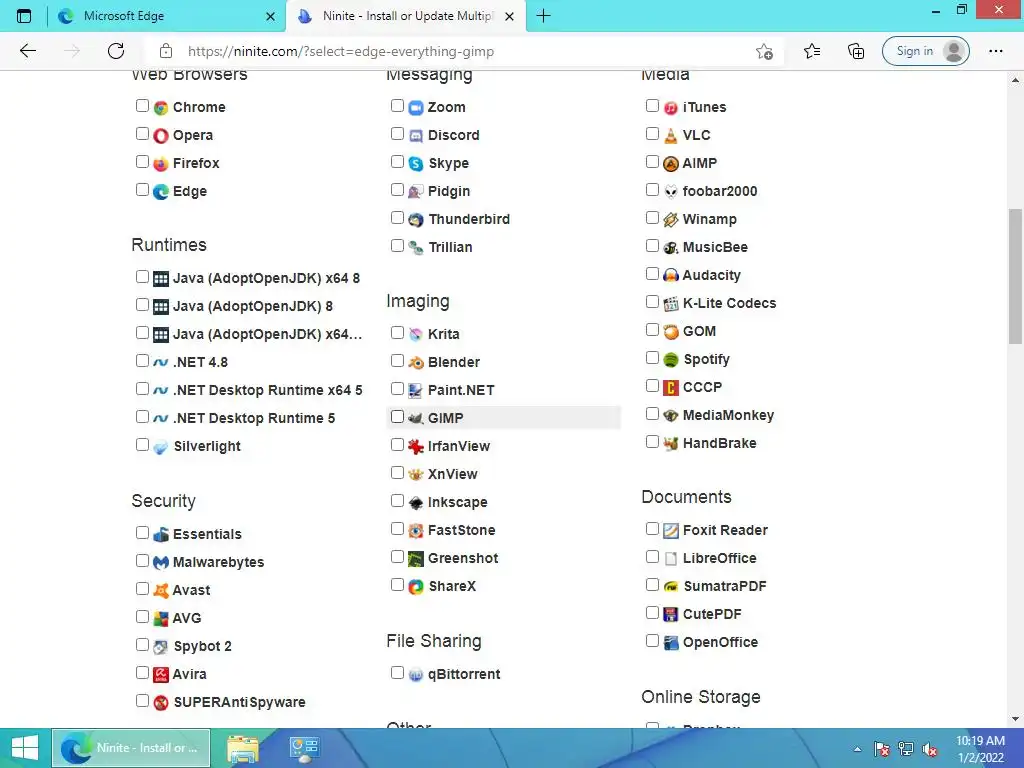Open the Edge settings and more menu
This screenshot has height=768, width=1024.
coord(995,51)
